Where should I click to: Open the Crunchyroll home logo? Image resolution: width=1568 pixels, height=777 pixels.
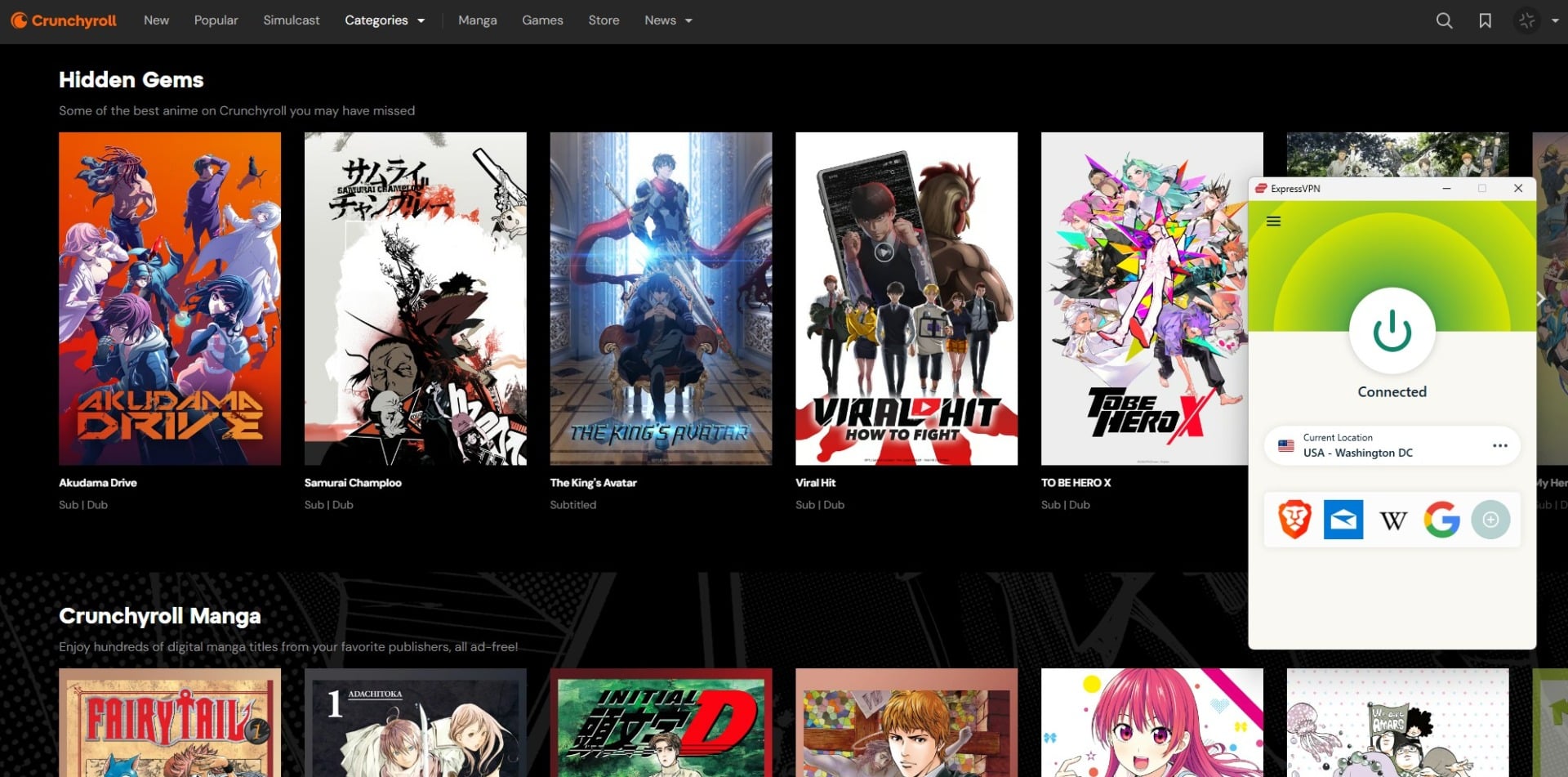[x=64, y=20]
